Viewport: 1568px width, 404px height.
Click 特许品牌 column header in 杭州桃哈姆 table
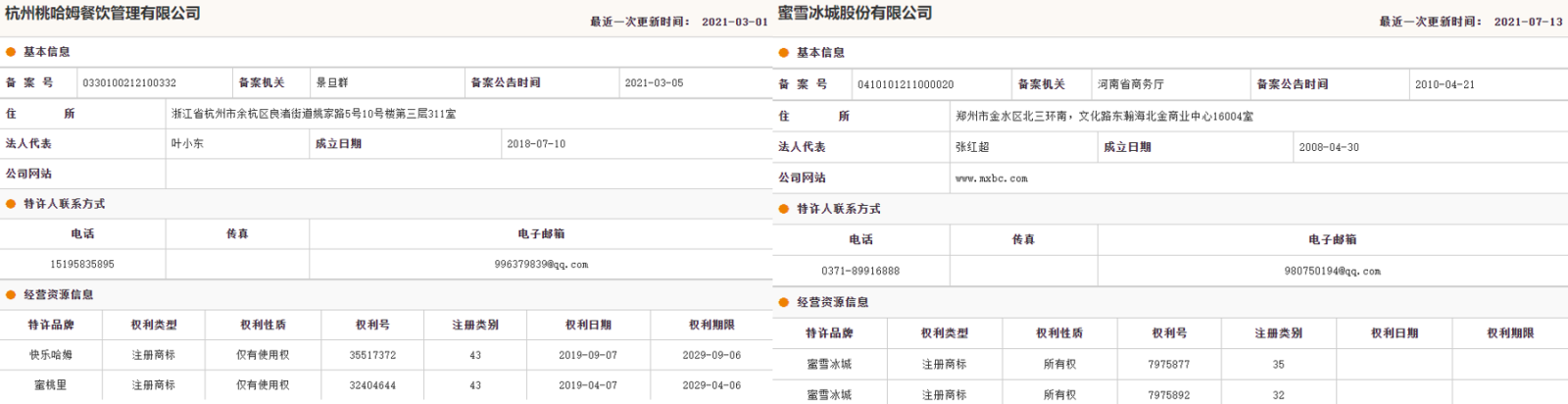51,325
